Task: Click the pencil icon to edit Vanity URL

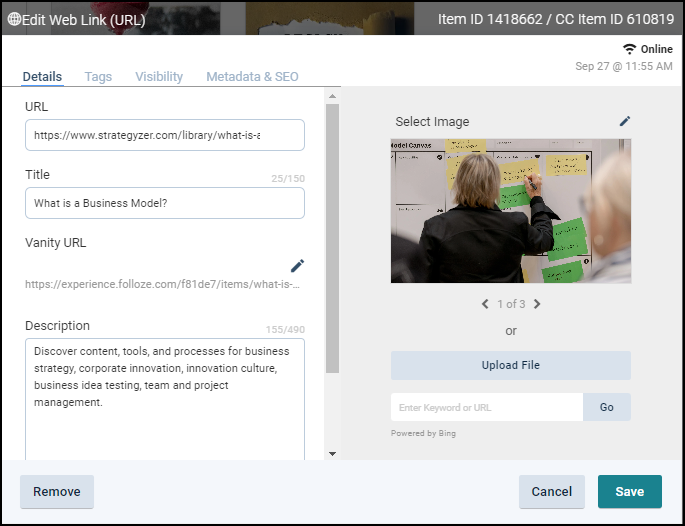Action: coord(297,265)
